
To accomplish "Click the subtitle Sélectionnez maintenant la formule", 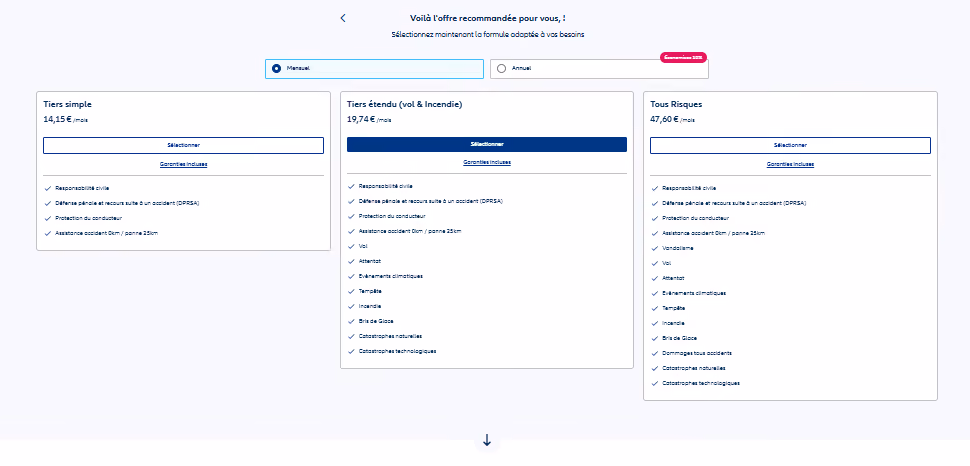I will 487,35.
